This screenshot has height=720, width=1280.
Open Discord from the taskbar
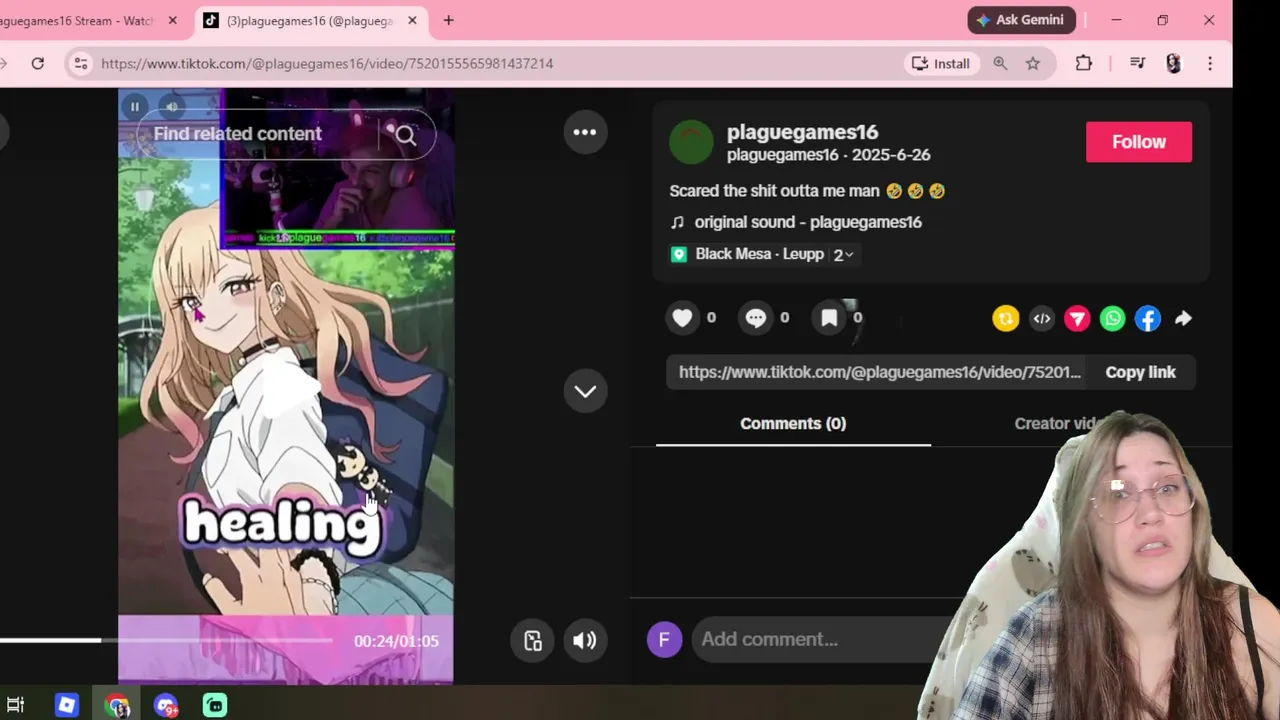point(166,706)
